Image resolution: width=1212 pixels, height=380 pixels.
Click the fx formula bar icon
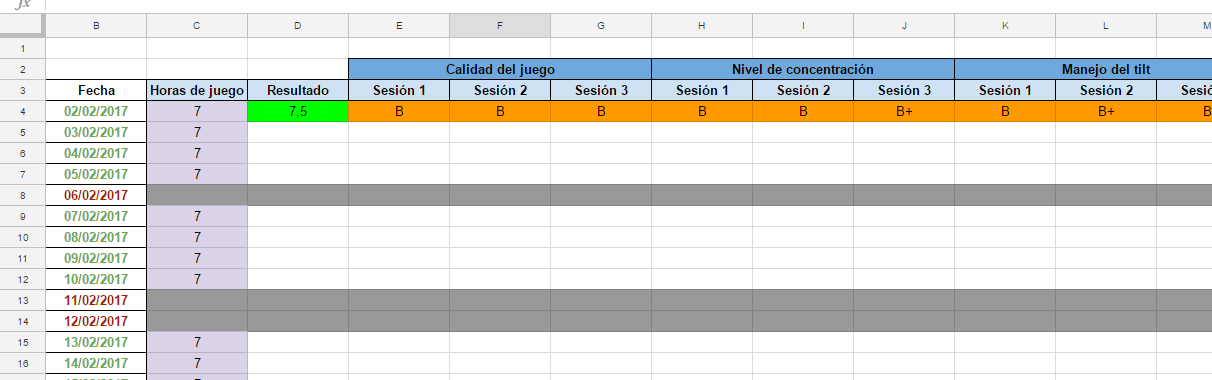coord(22,5)
